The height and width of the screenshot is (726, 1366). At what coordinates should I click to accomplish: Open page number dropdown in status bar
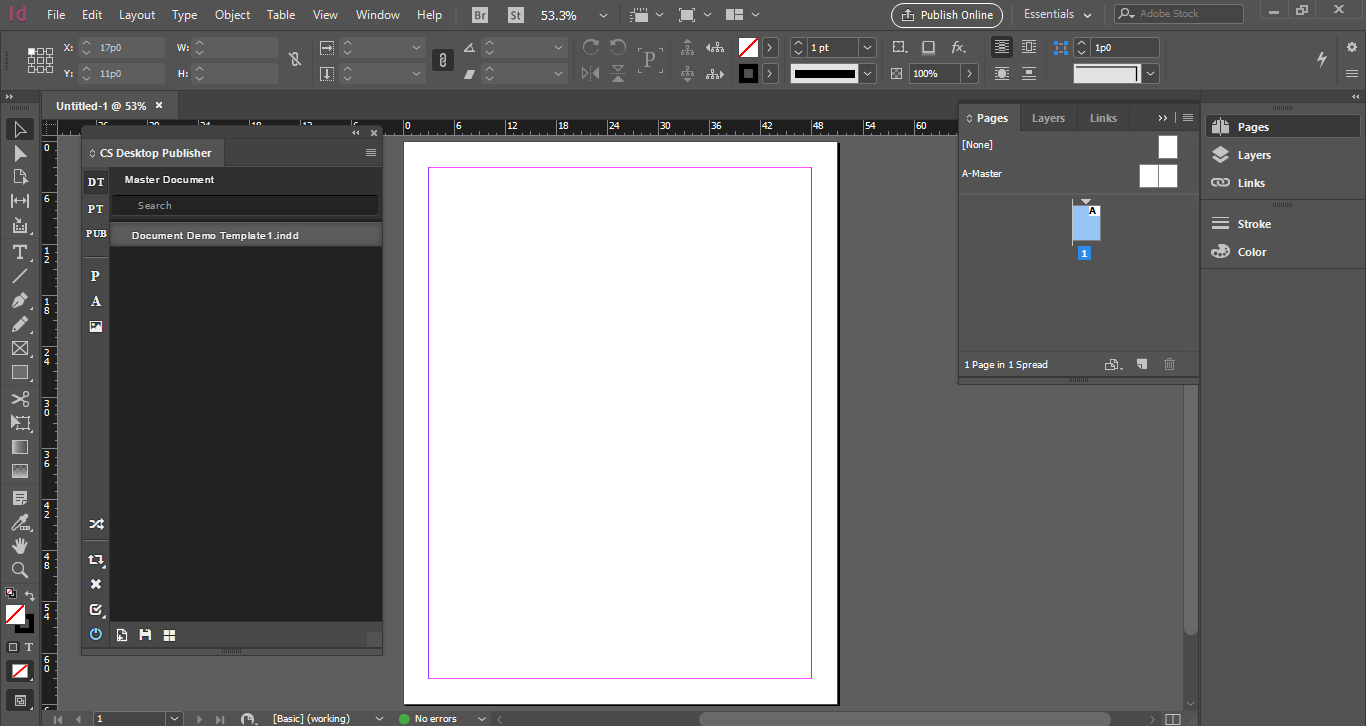pyautogui.click(x=174, y=719)
